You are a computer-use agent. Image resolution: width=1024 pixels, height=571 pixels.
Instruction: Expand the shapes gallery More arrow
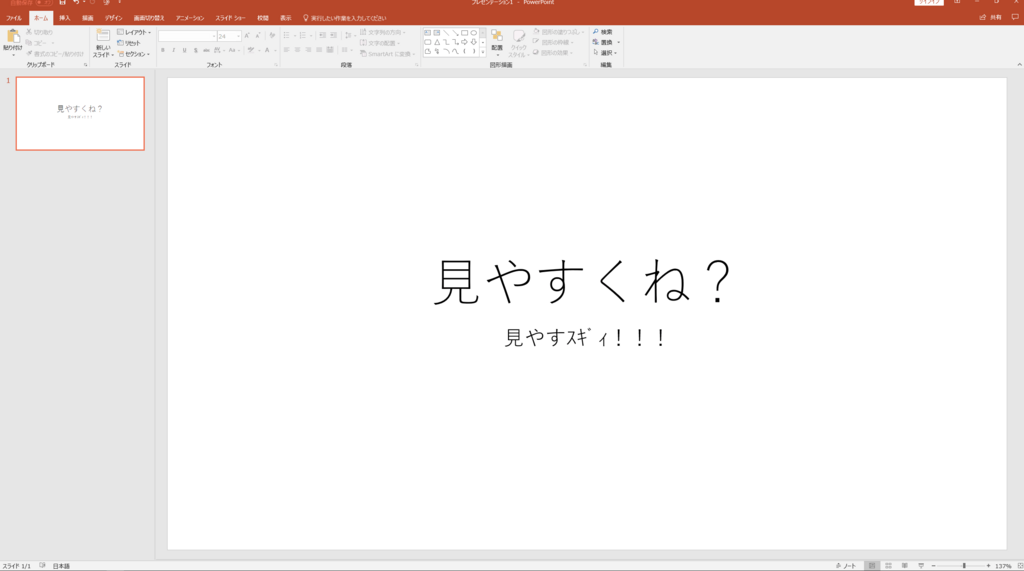pyautogui.click(x=483, y=52)
